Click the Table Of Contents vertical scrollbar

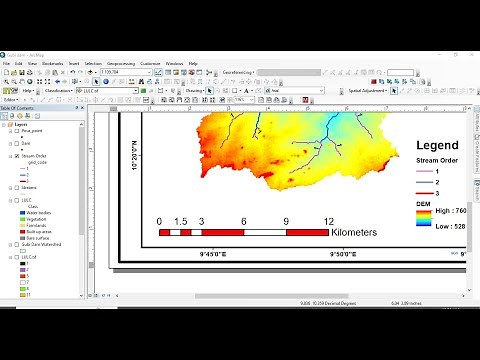(x=81, y=182)
